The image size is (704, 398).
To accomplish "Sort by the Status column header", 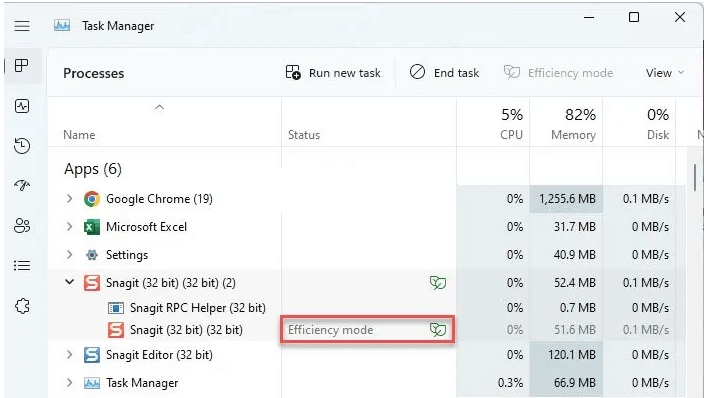I will pos(304,135).
